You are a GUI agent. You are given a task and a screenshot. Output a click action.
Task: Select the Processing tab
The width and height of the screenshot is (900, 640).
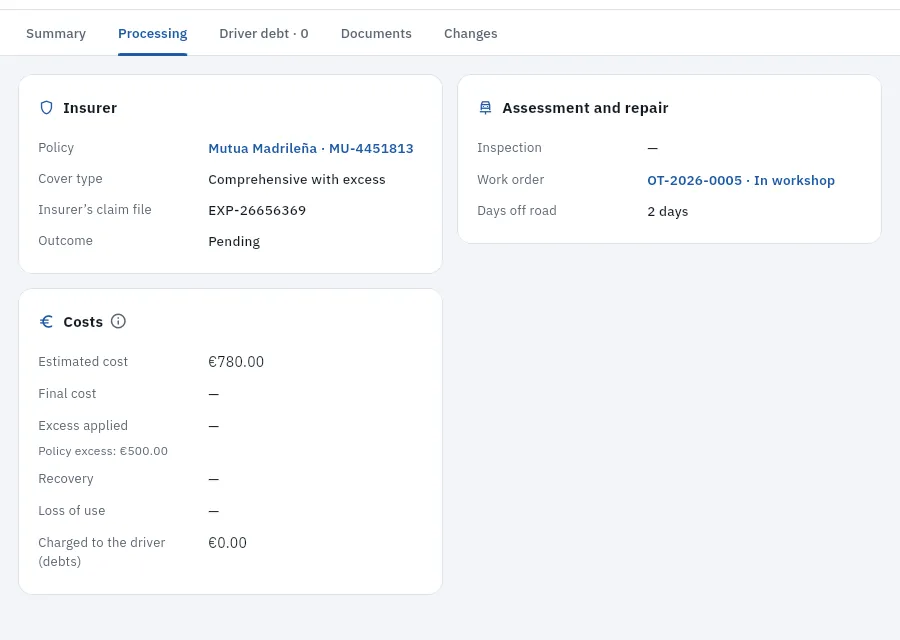click(153, 33)
